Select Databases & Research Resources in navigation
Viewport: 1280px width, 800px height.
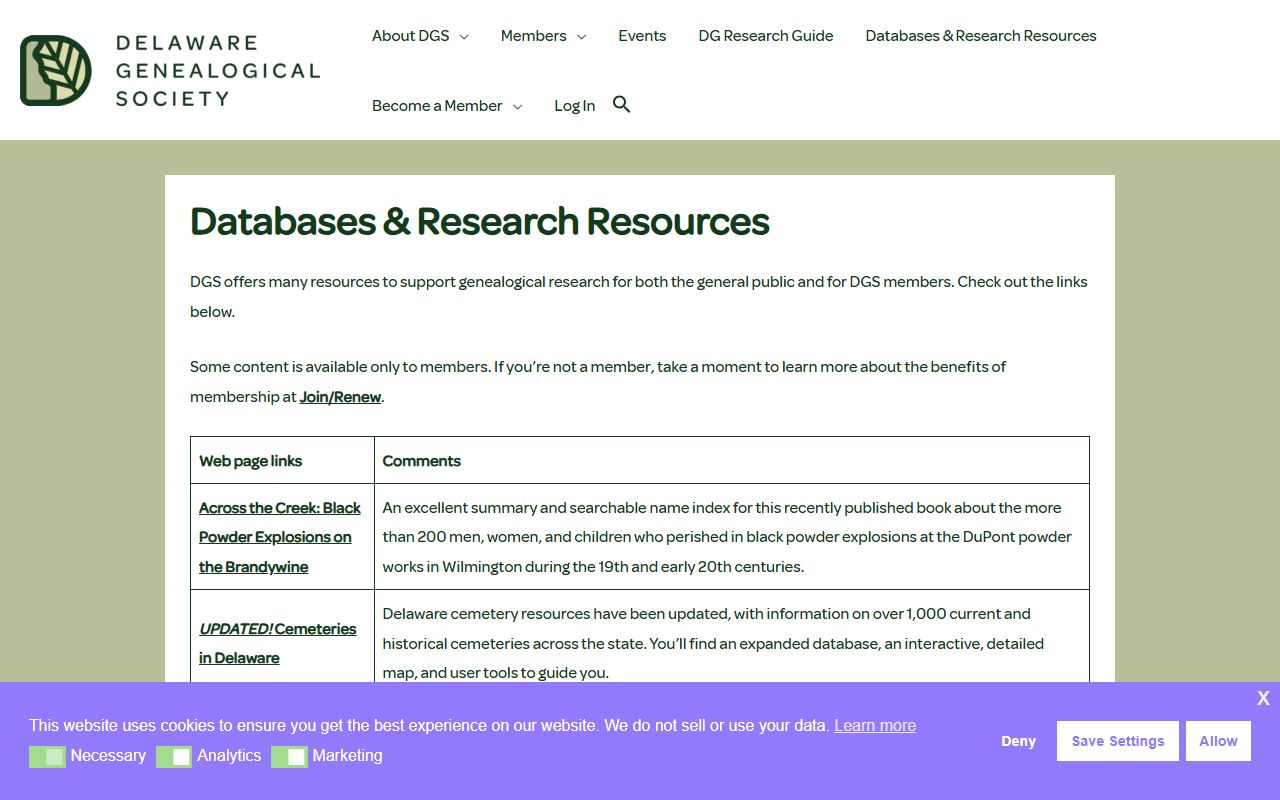click(x=981, y=36)
